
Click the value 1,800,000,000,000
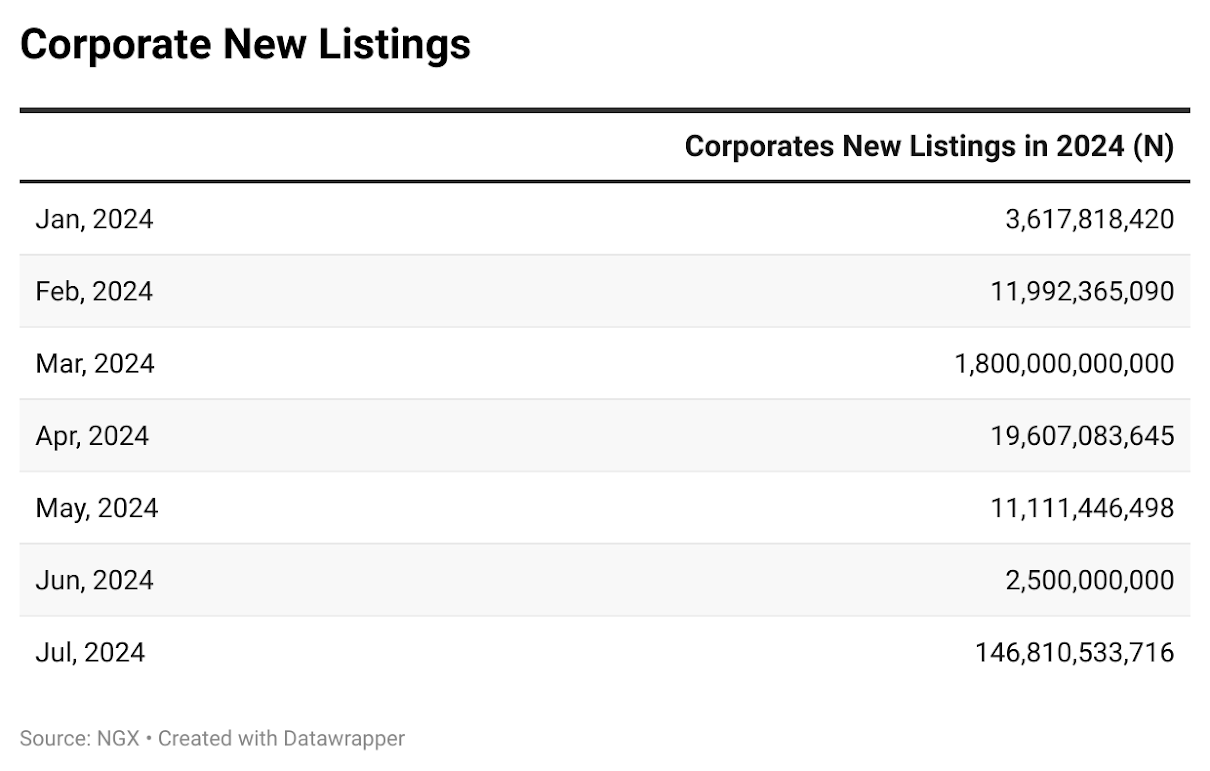(x=1065, y=363)
